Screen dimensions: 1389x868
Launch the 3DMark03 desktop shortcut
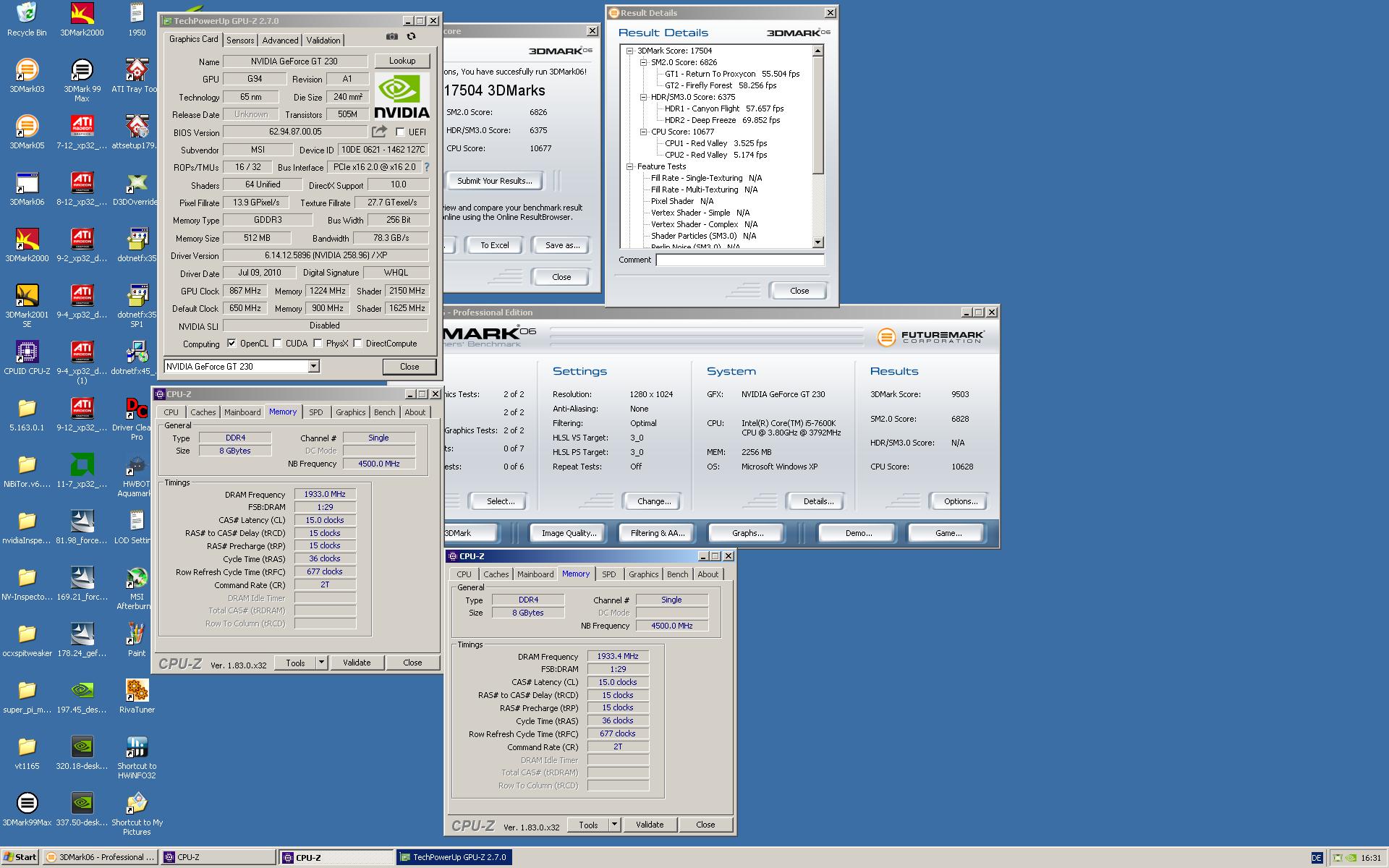(27, 76)
